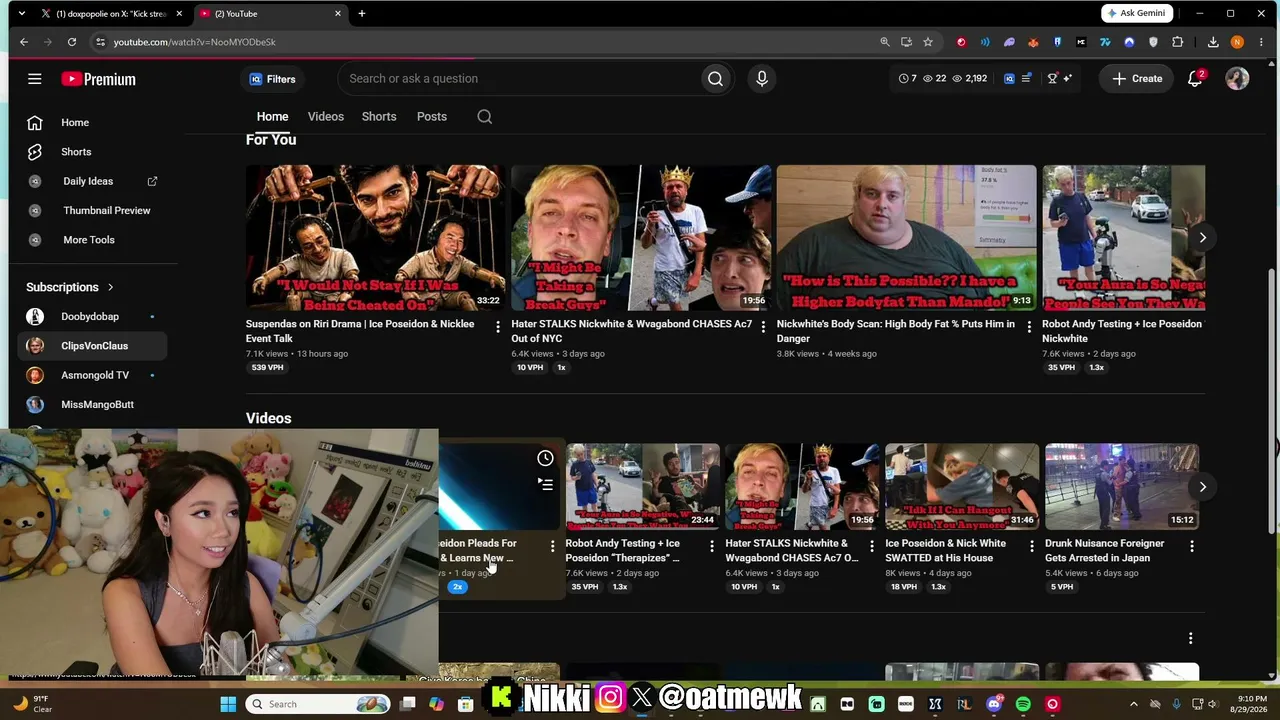Open the YouTube guide hamburger menu

pos(35,79)
